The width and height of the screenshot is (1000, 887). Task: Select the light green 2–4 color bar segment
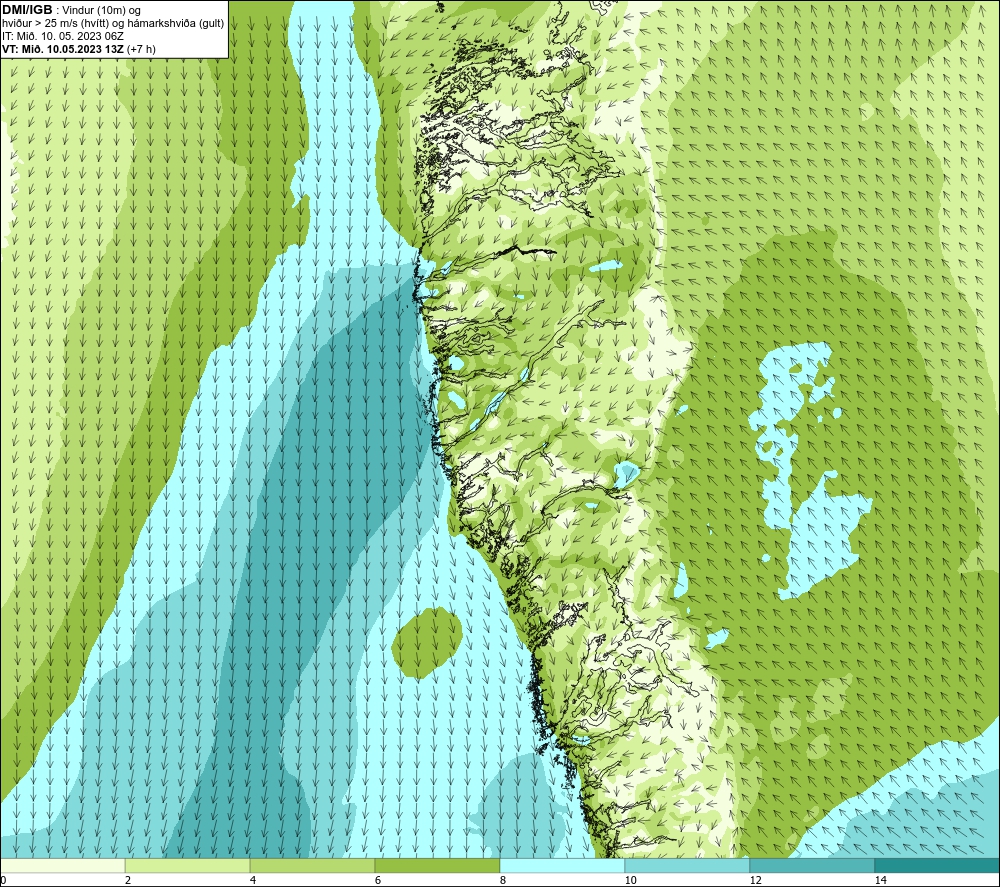188,866
